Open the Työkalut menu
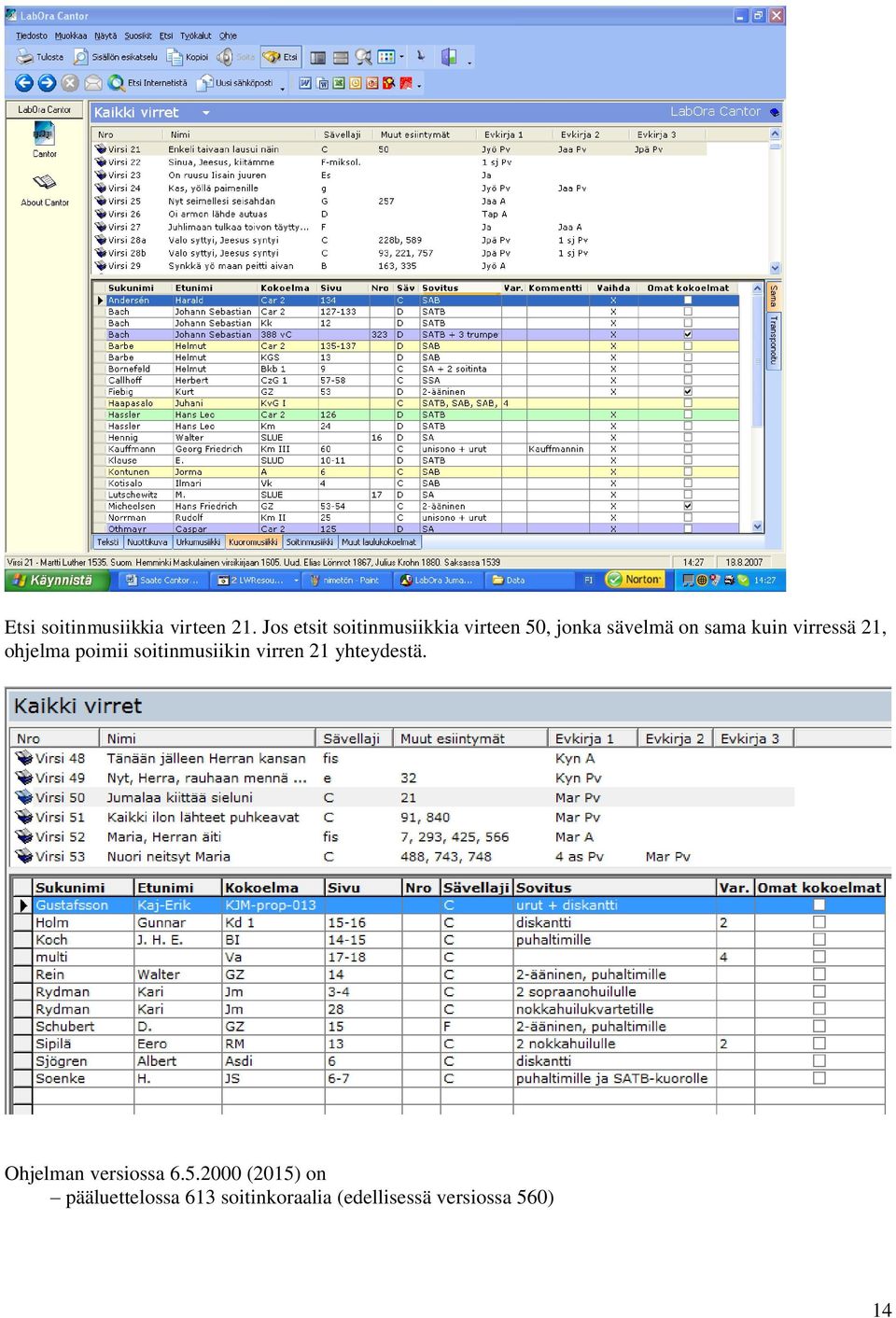 [196, 35]
